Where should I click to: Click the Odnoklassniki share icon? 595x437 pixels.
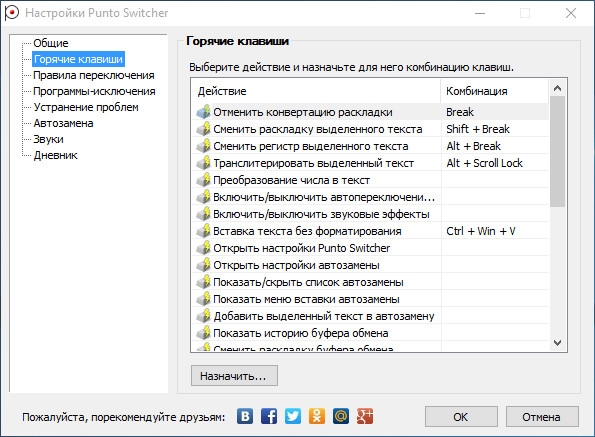(x=317, y=417)
